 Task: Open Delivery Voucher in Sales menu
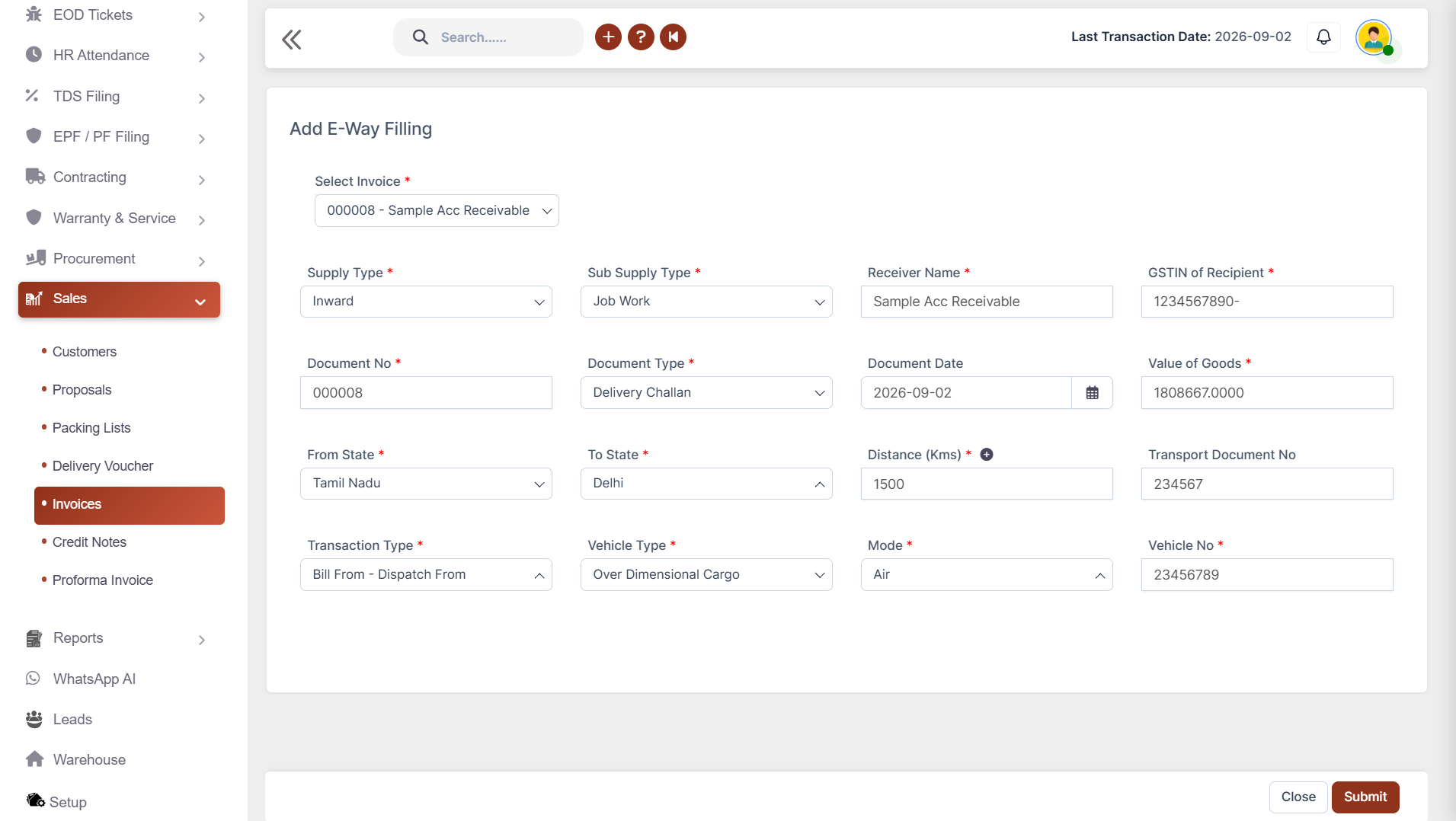[x=103, y=466]
